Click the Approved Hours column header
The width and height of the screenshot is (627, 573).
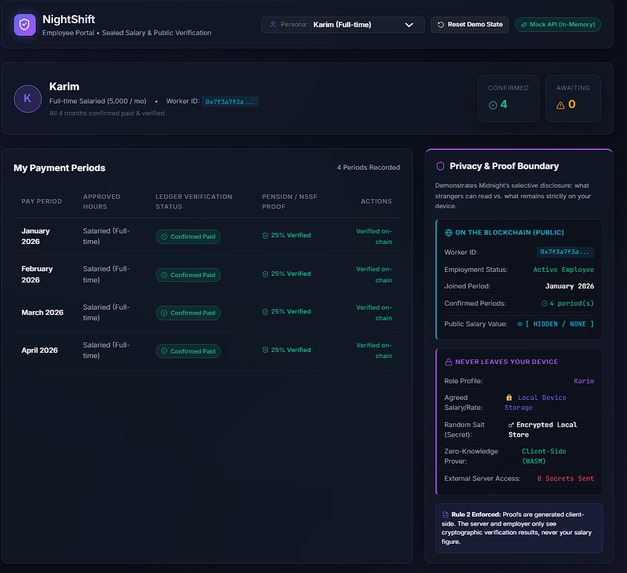(102, 202)
